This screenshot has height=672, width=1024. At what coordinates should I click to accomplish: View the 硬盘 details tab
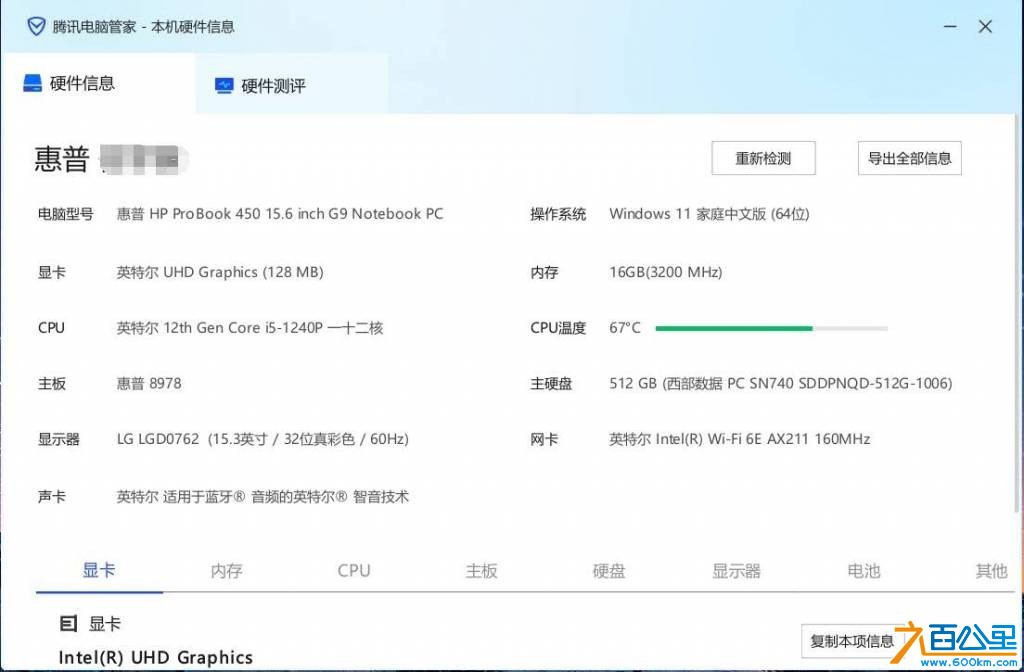coord(608,570)
